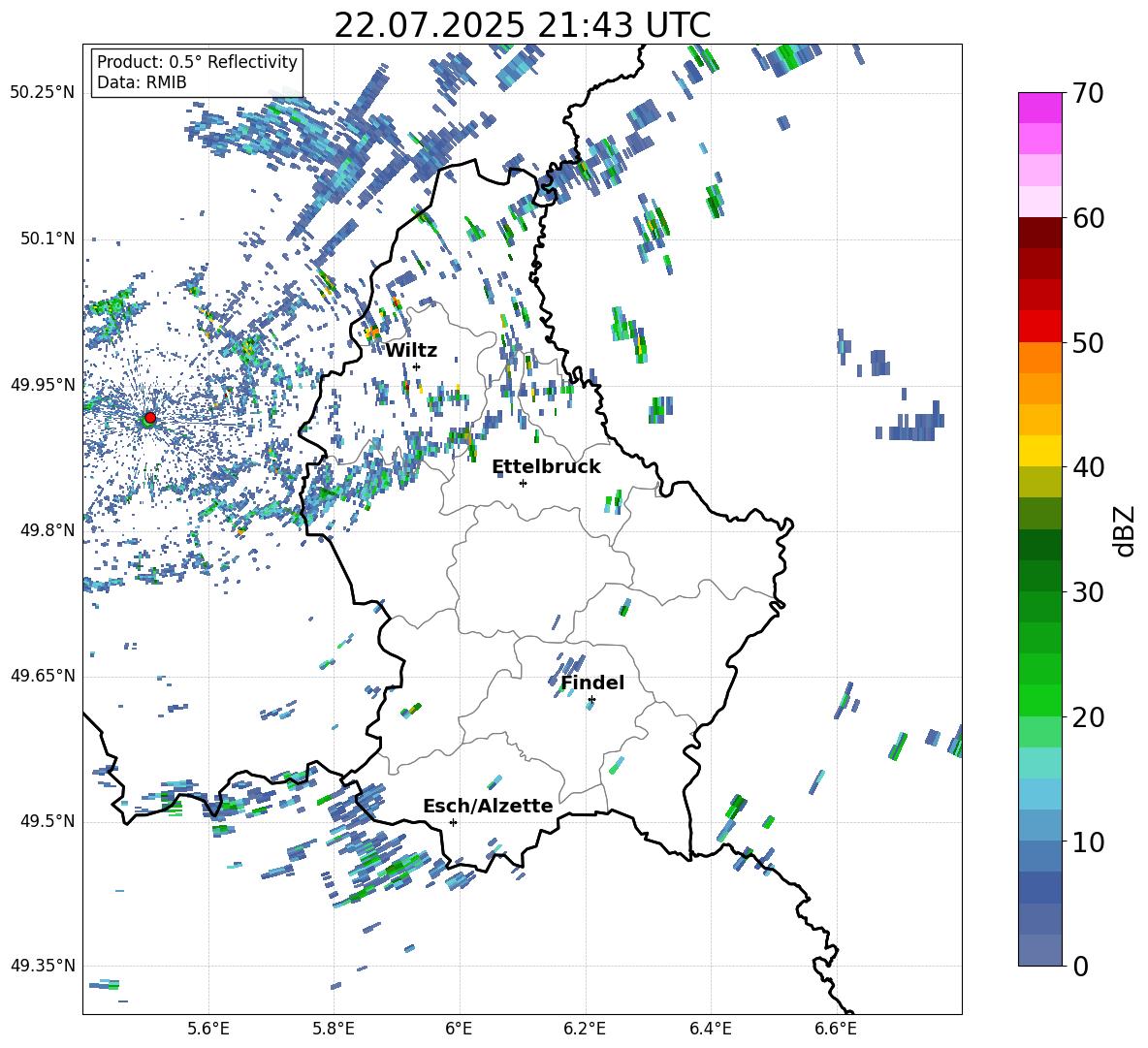Screen dimensions: 1148x1048
Task: Click the 49.35°N latitude label
Action: [43, 966]
